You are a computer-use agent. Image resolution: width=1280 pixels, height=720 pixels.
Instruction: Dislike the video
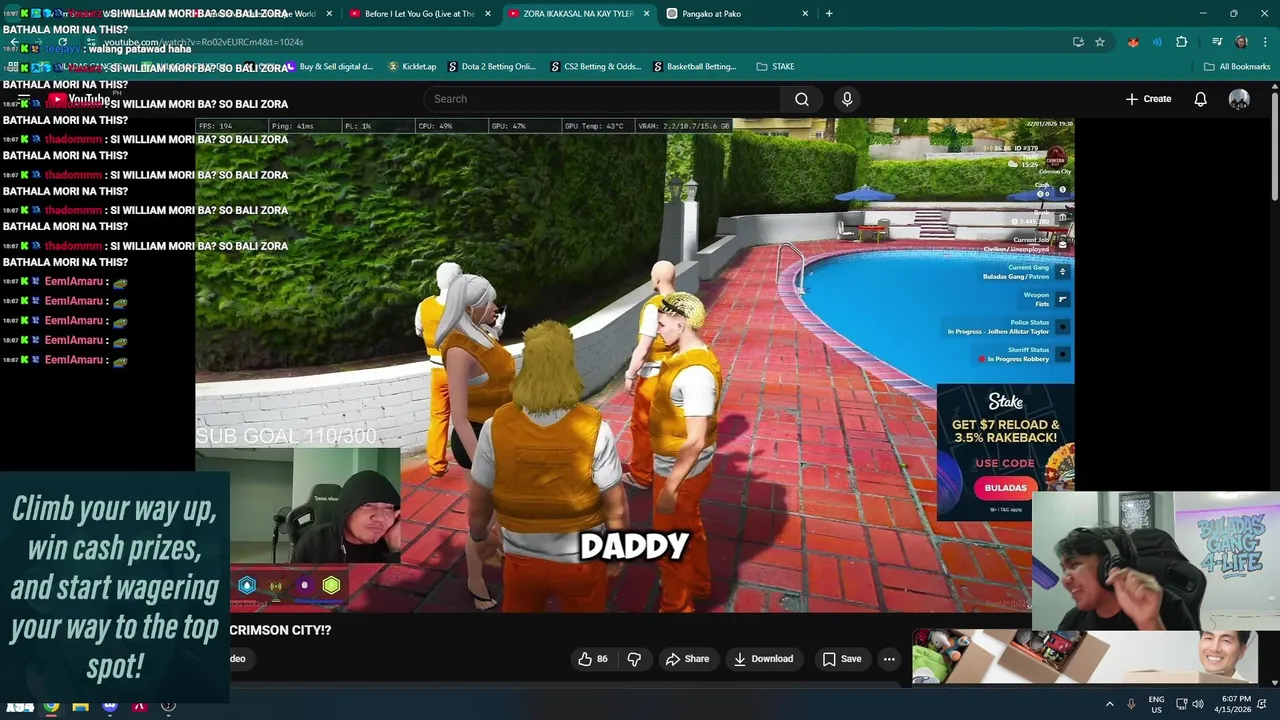[x=634, y=659]
